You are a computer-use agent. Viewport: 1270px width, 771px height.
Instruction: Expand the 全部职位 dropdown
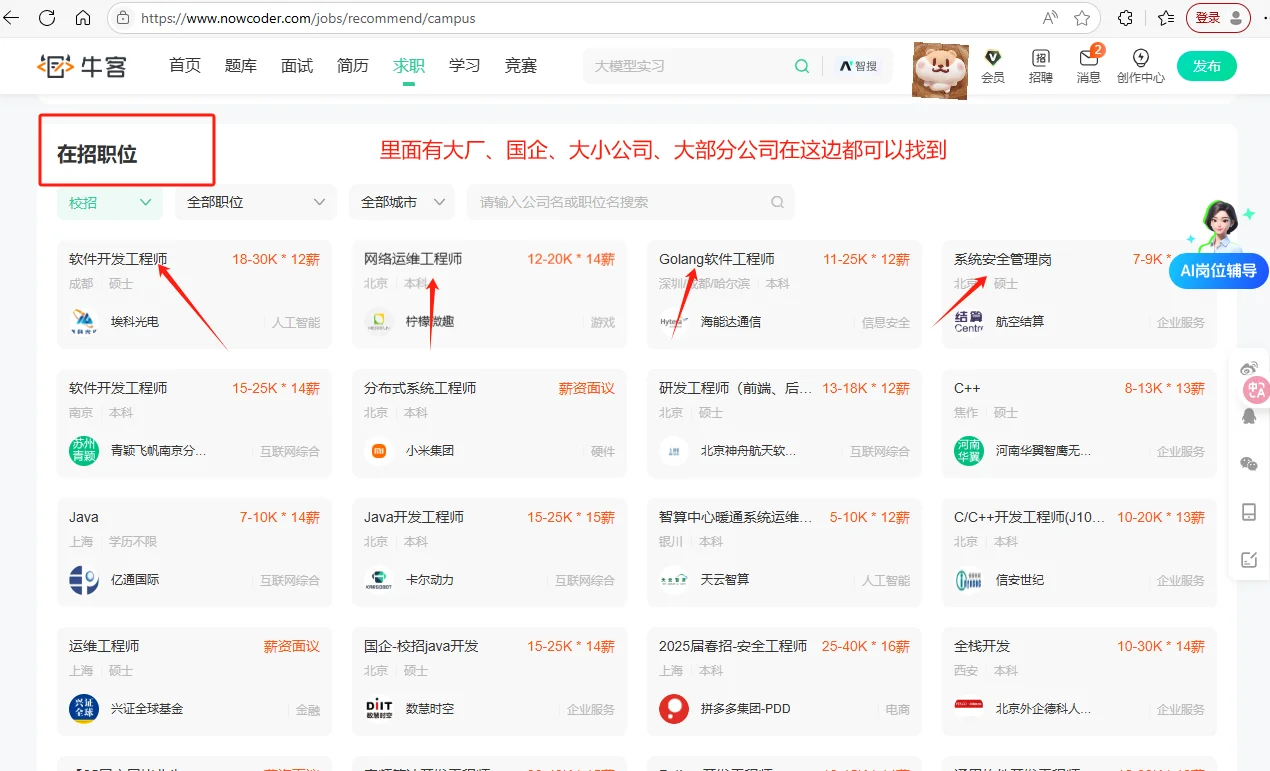click(x=256, y=202)
